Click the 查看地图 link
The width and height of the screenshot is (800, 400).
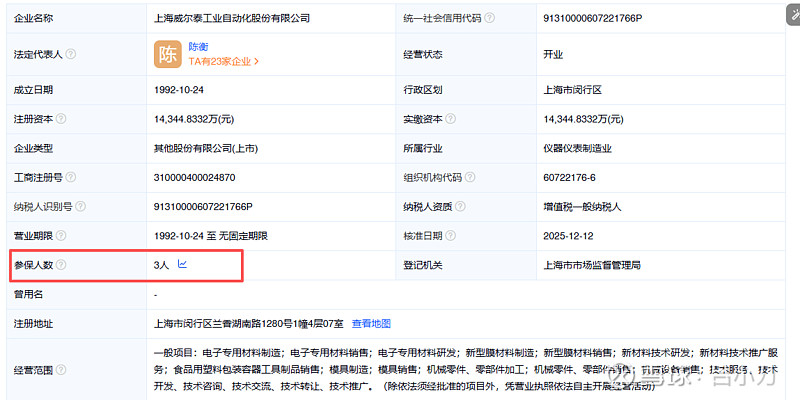[371, 323]
